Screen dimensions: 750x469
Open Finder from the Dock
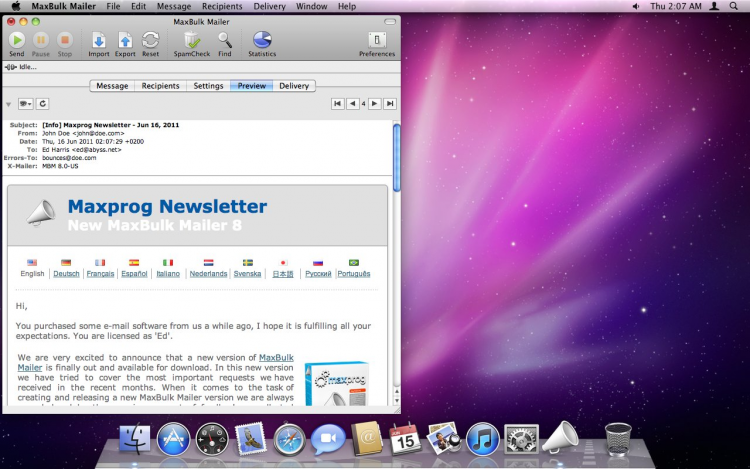(x=134, y=438)
